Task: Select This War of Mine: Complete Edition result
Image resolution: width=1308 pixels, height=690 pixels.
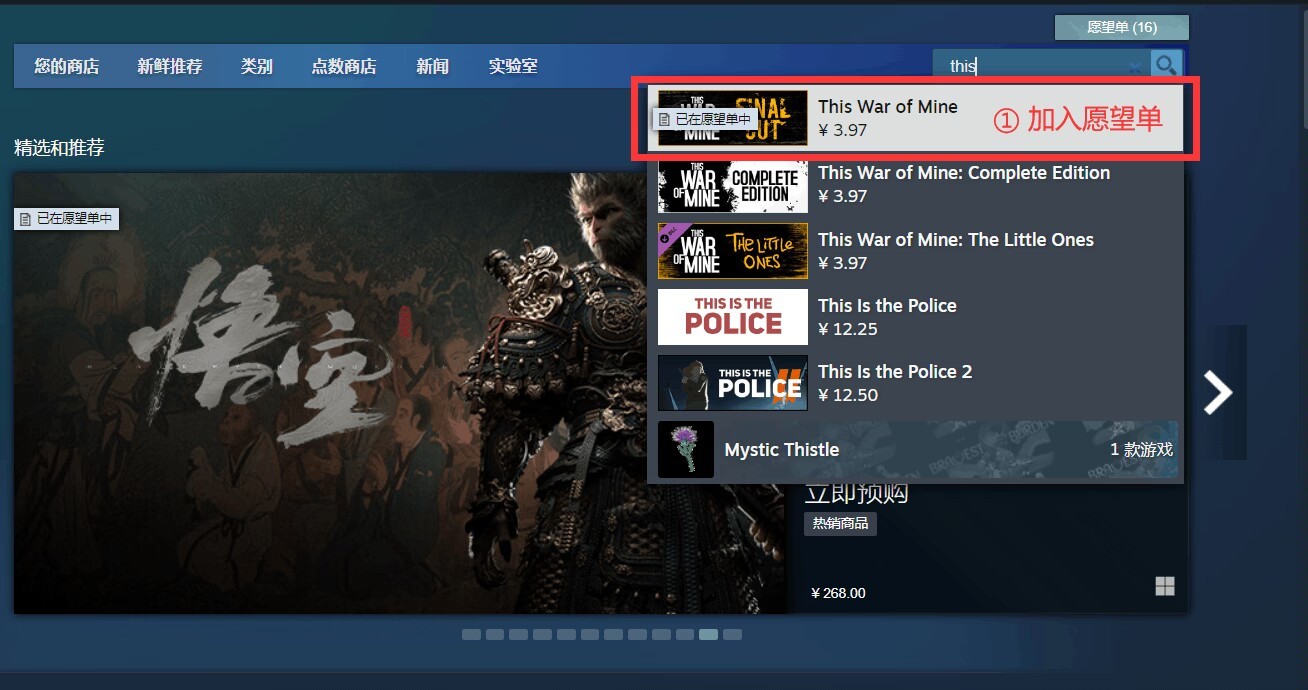Action: (915, 185)
